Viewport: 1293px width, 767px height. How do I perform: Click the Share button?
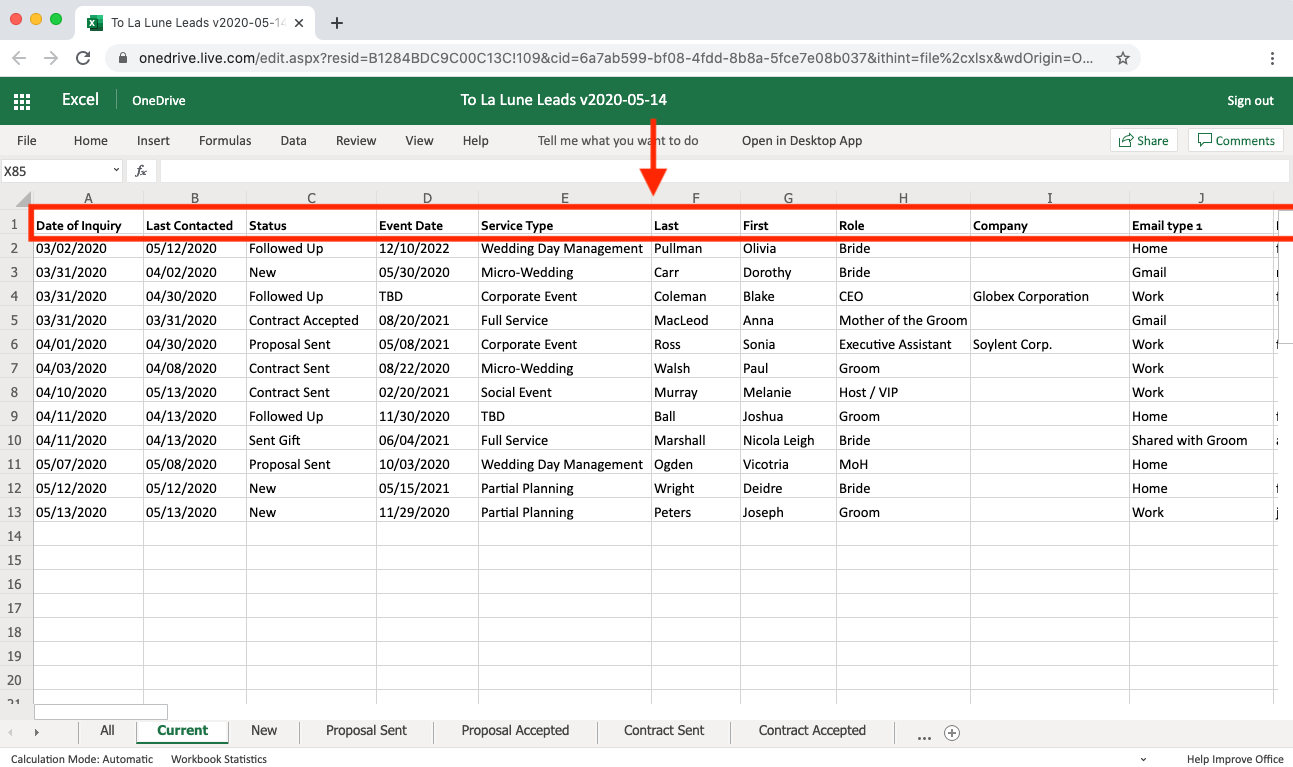click(x=1144, y=141)
